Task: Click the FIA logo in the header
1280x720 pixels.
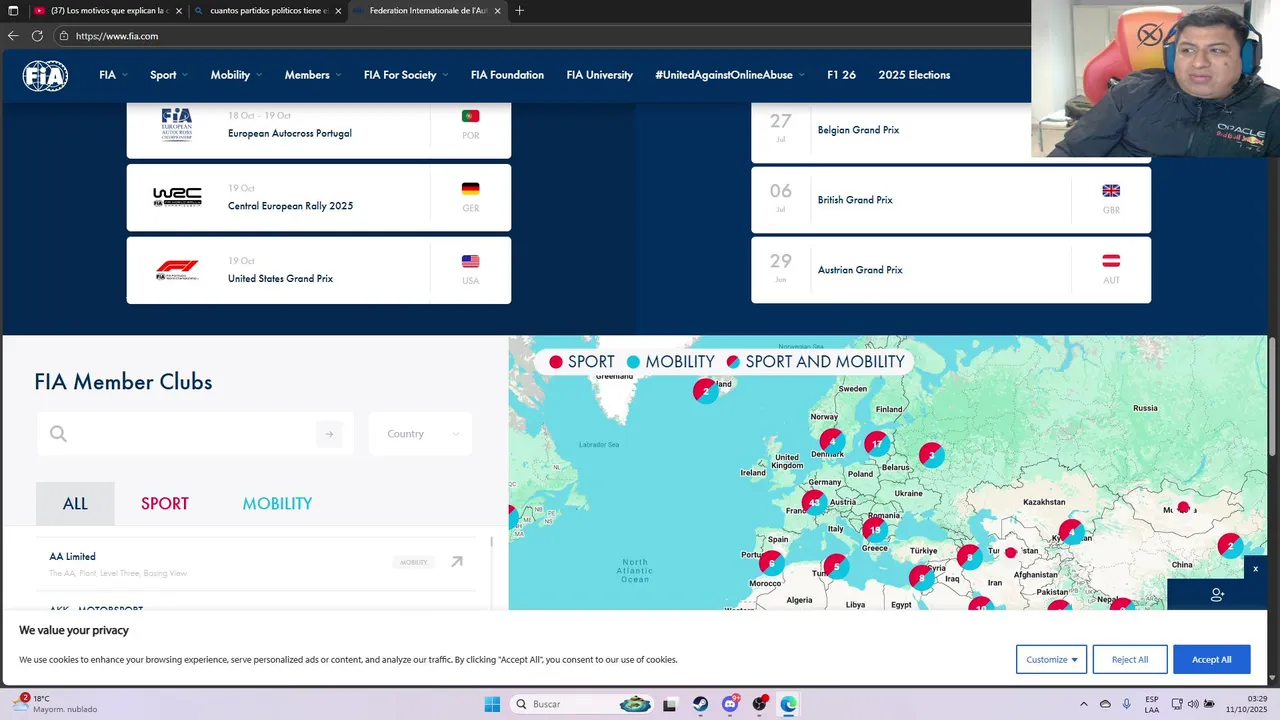Action: coord(45,75)
